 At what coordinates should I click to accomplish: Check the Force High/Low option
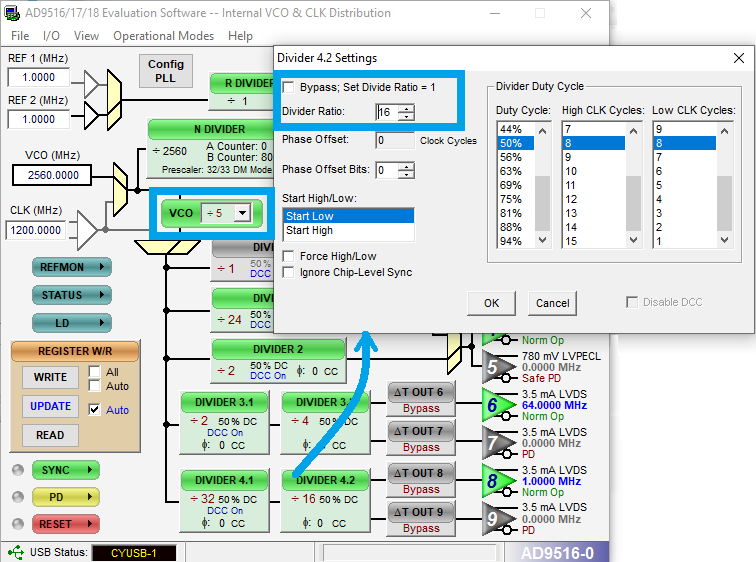point(289,256)
